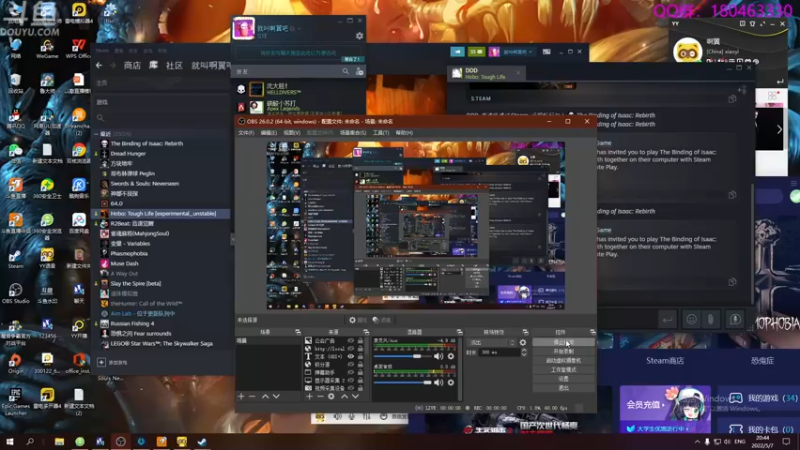The image size is (800, 450).
Task: Open source properties gear below sources list
Action: point(331,396)
